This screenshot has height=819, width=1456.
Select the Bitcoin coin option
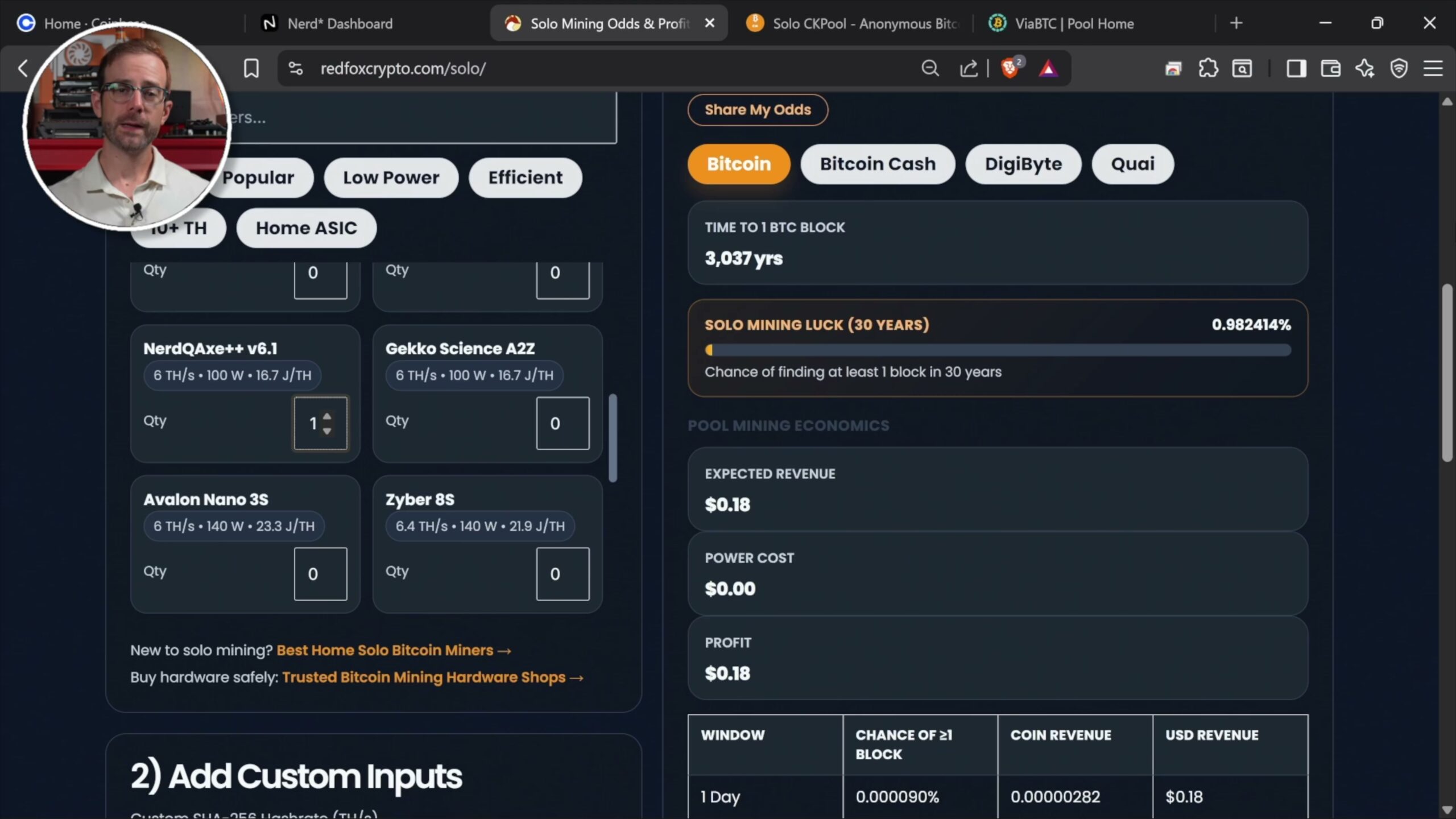click(x=738, y=164)
